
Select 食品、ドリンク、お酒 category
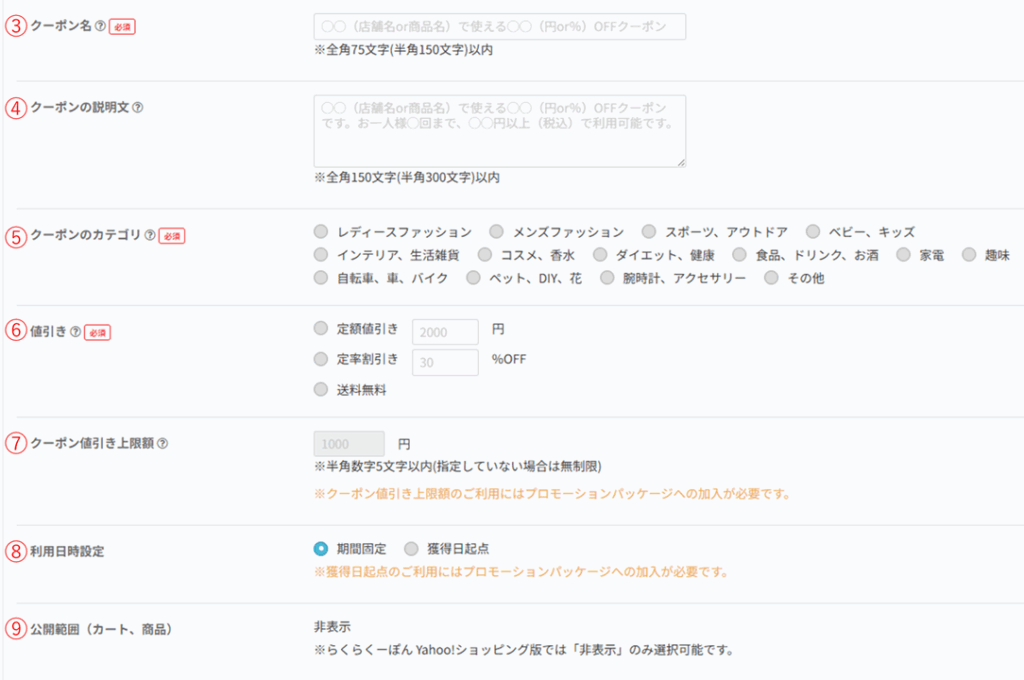(739, 255)
